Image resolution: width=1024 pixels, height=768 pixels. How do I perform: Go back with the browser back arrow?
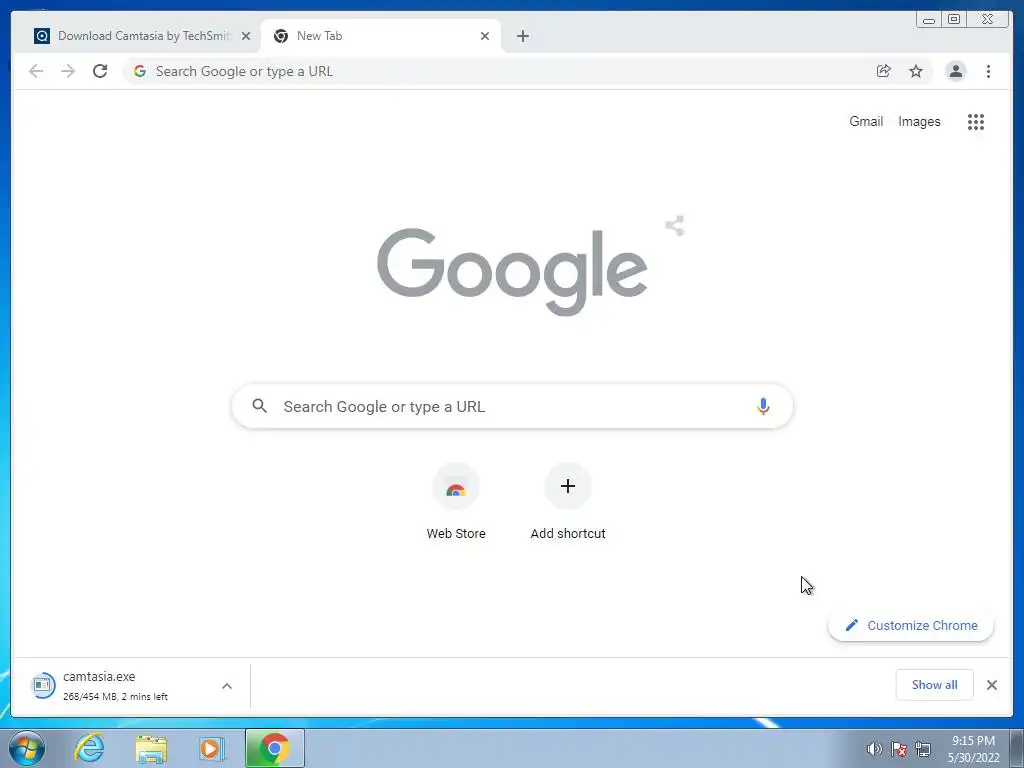tap(36, 71)
